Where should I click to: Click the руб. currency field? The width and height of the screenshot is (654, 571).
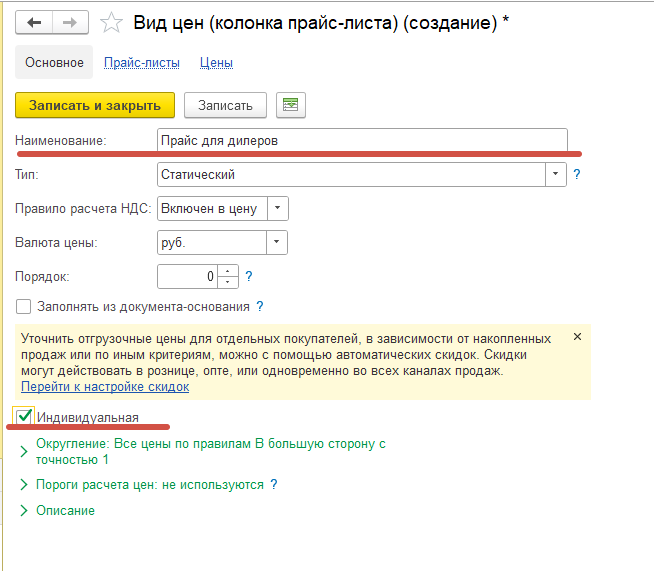[x=212, y=242]
